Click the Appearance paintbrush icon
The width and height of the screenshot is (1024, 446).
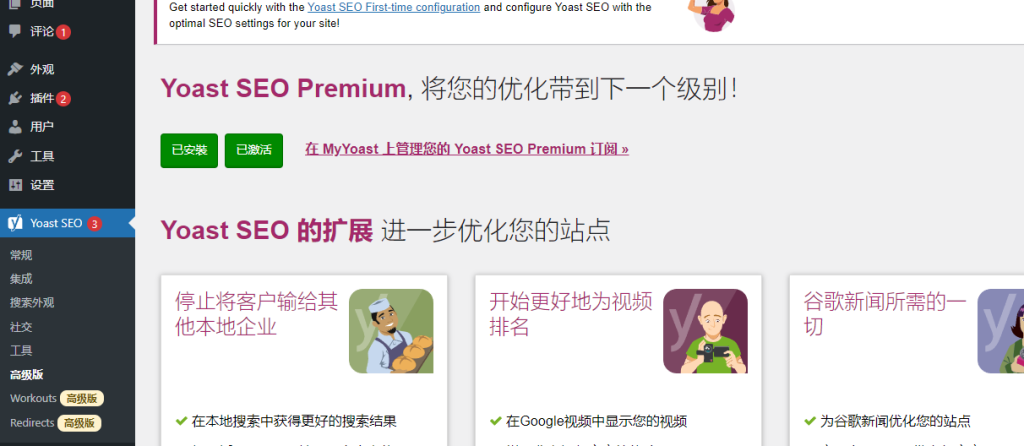coord(15,69)
